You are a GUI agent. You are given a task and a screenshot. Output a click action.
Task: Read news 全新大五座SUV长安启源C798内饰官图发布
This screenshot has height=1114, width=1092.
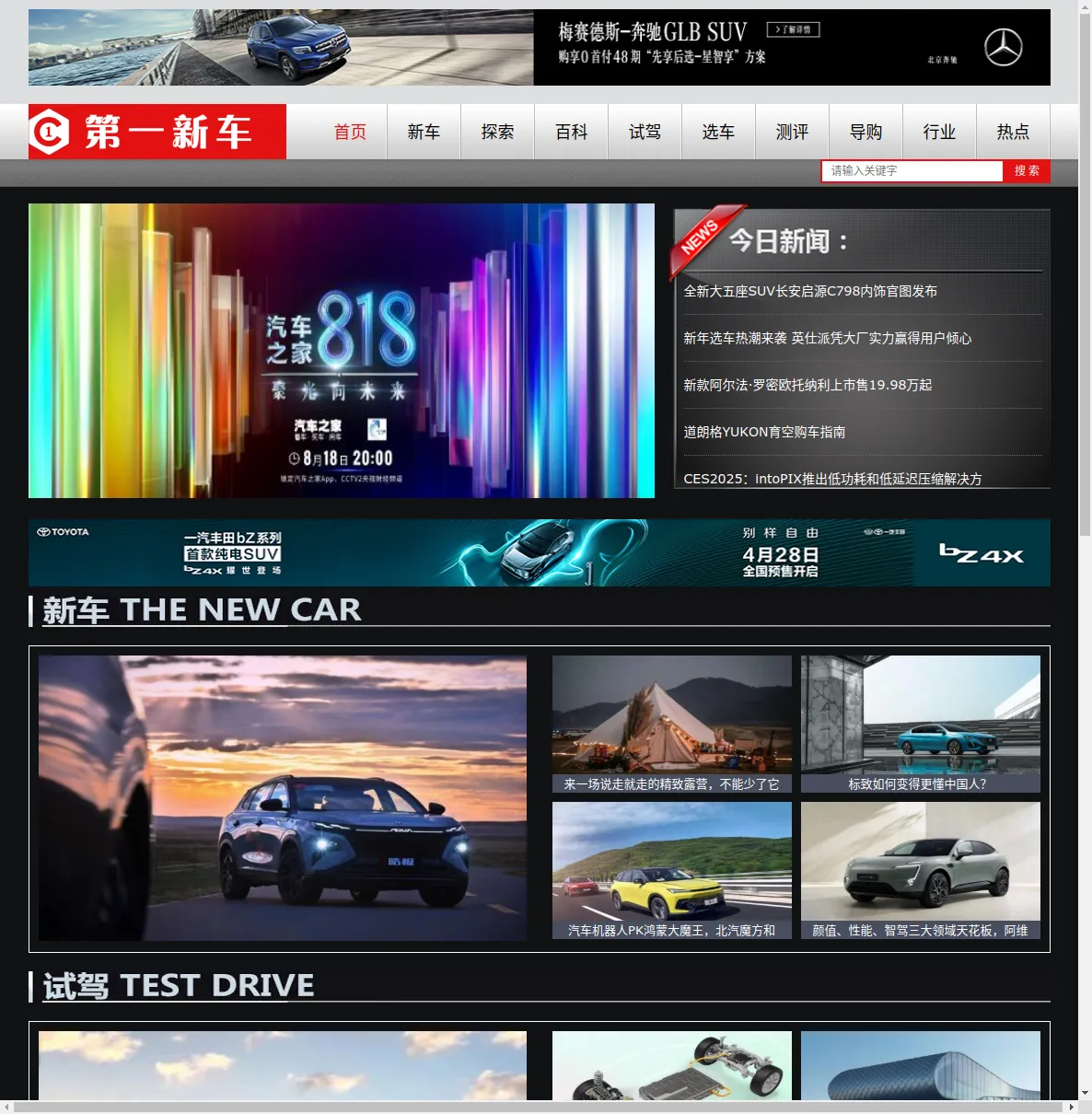tap(810, 291)
